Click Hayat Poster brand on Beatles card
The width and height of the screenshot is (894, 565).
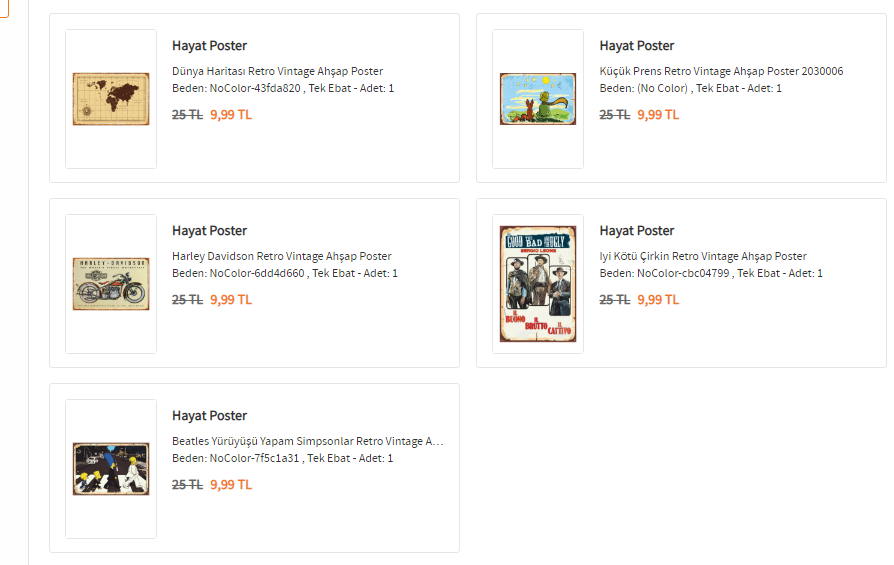[x=209, y=416]
